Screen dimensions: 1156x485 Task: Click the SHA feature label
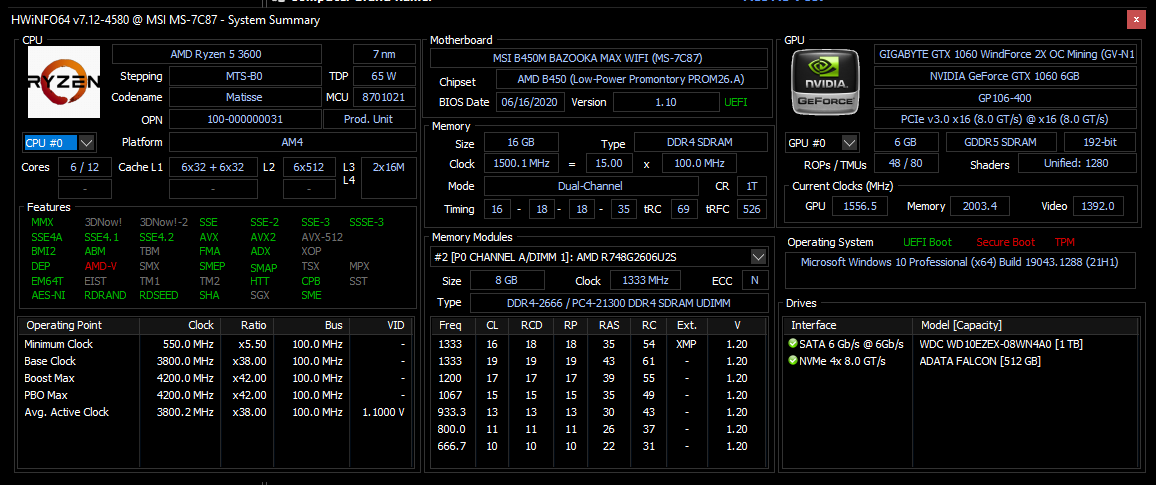(209, 296)
